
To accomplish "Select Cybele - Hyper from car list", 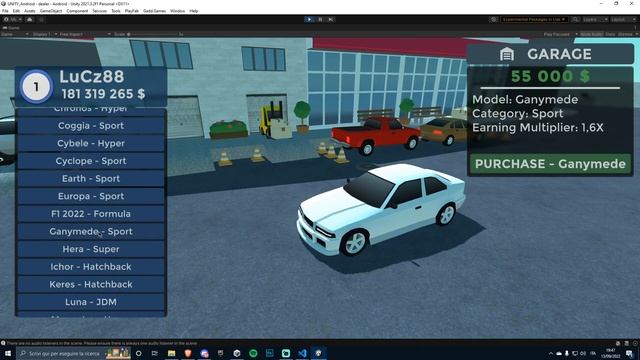I will tap(91, 143).
